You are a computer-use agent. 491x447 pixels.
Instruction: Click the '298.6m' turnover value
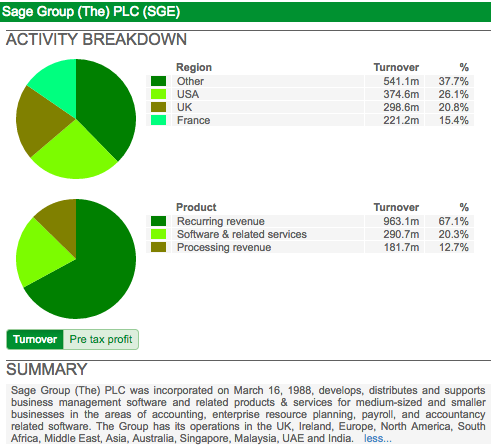tap(401, 107)
